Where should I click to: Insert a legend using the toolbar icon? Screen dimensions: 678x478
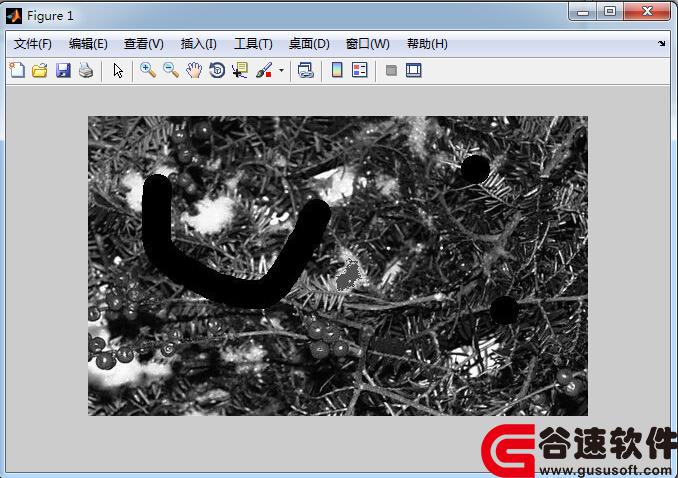[x=360, y=70]
